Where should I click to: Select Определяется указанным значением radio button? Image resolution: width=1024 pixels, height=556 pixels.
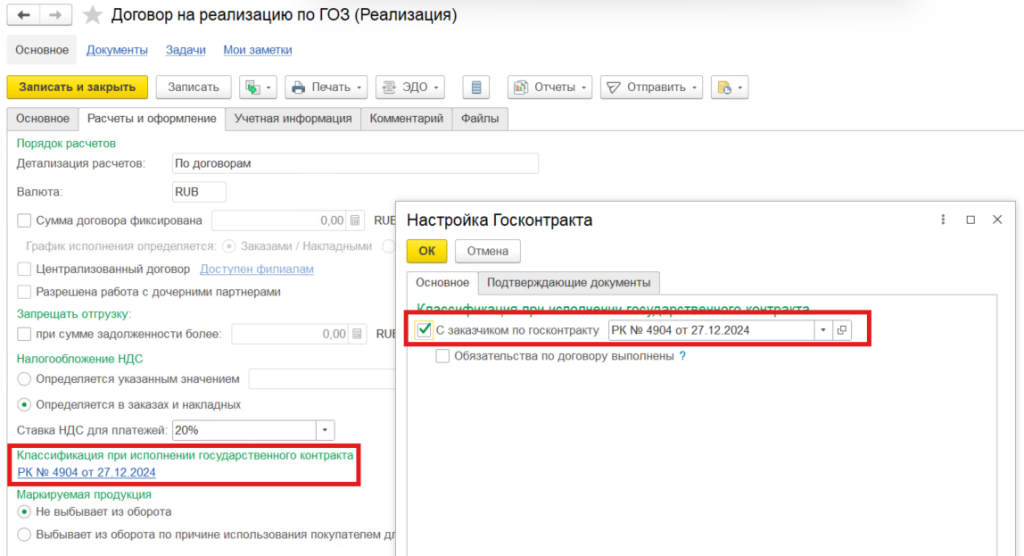[x=24, y=379]
